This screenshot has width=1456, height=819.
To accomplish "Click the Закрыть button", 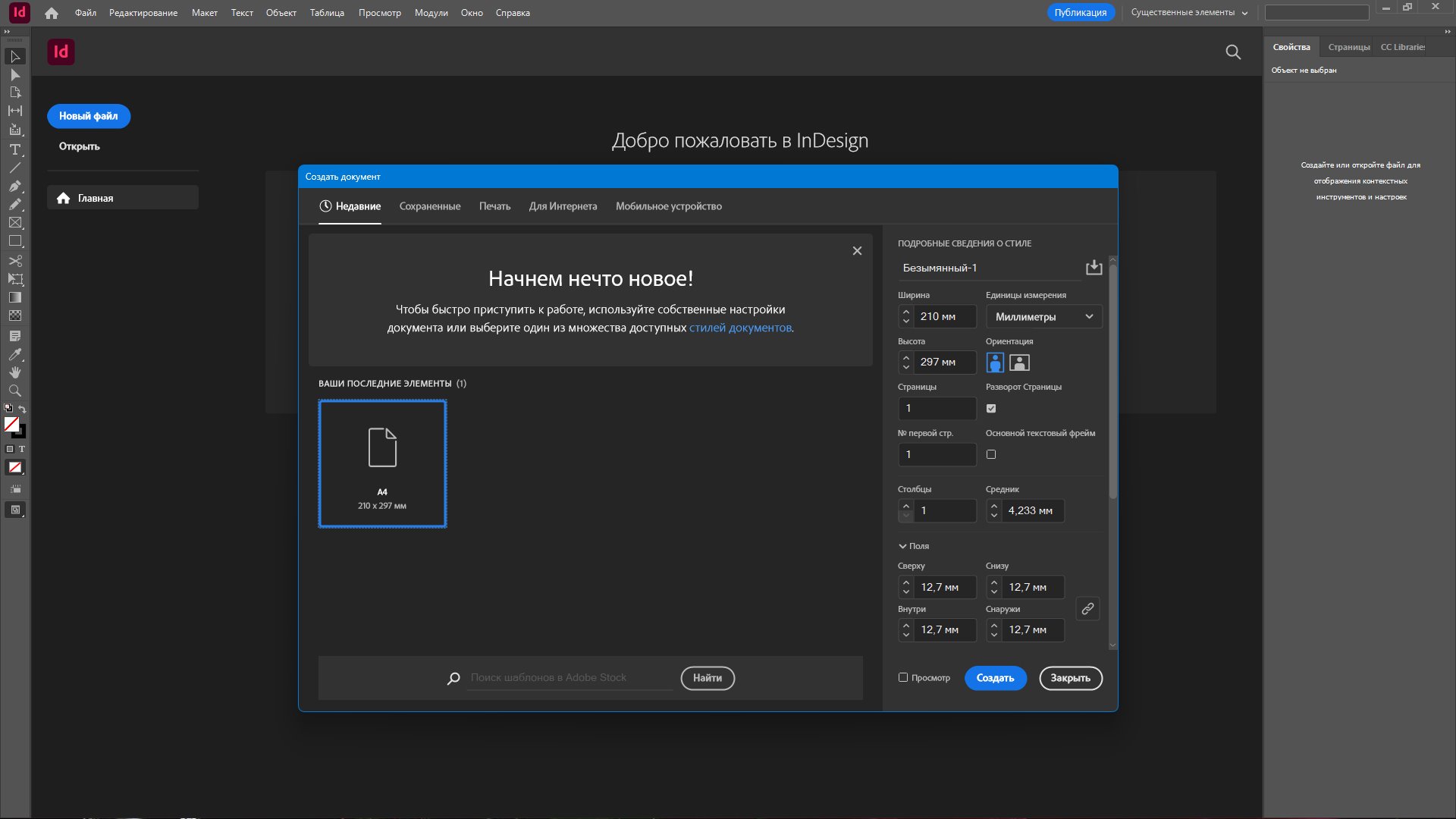I will [x=1070, y=678].
